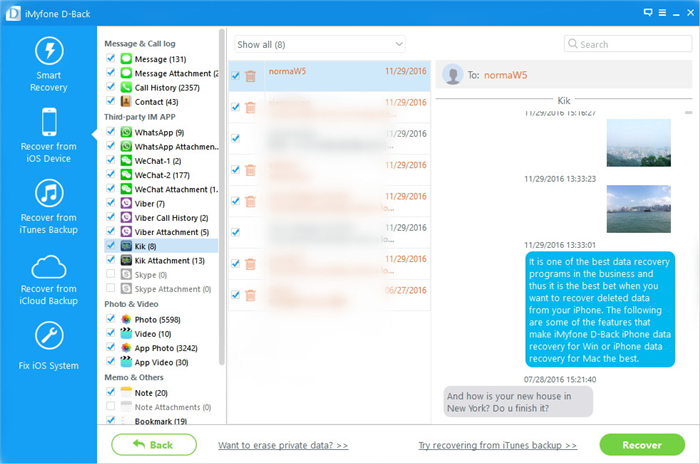Click the green Recover button
This screenshot has height=464, width=700.
pos(642,445)
